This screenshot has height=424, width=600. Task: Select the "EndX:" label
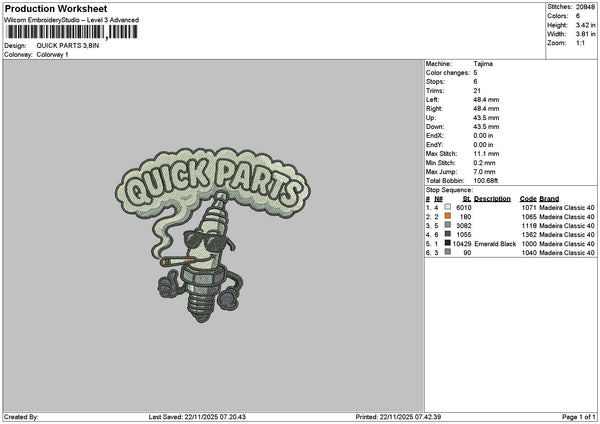tap(434, 136)
